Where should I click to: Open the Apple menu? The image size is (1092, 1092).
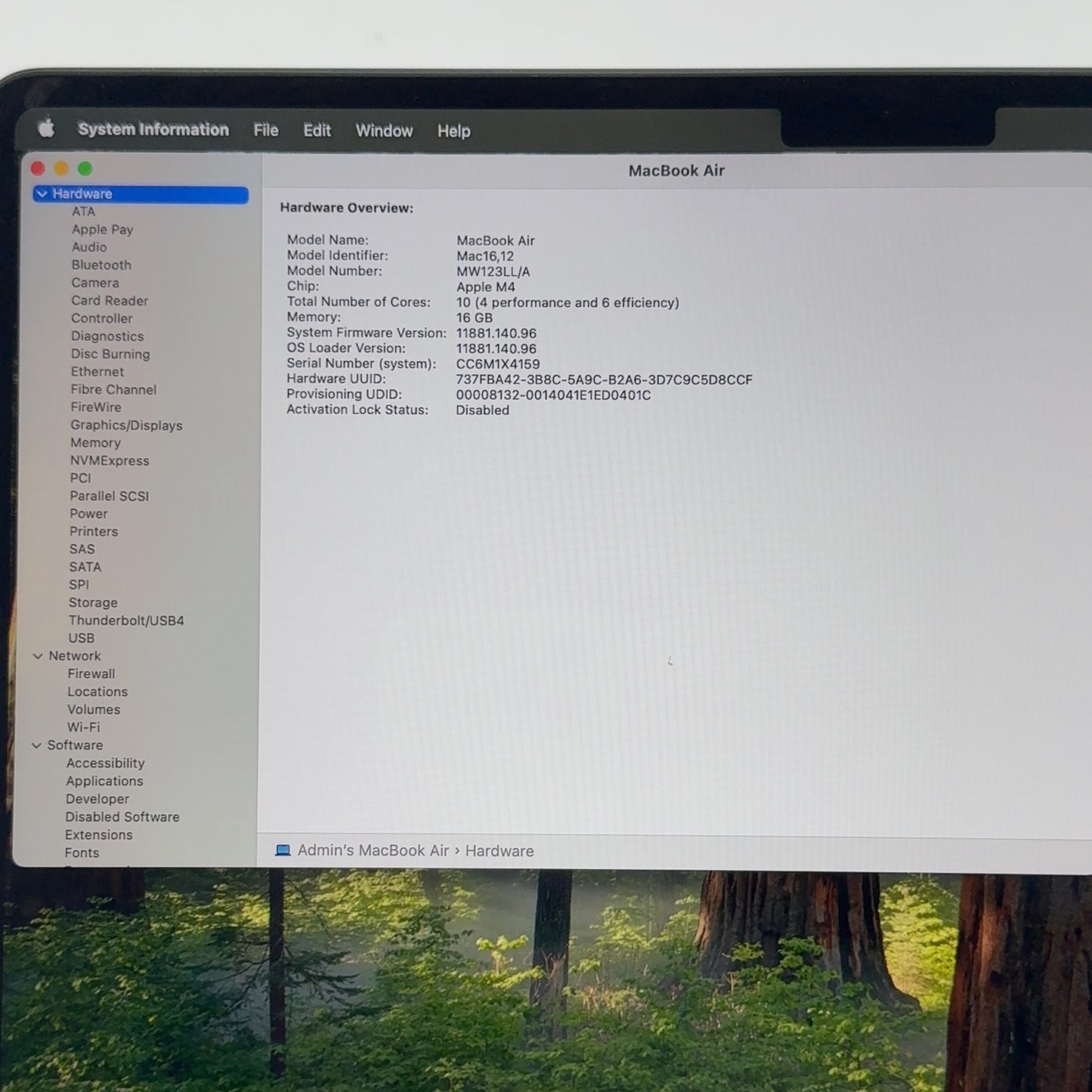click(x=47, y=128)
